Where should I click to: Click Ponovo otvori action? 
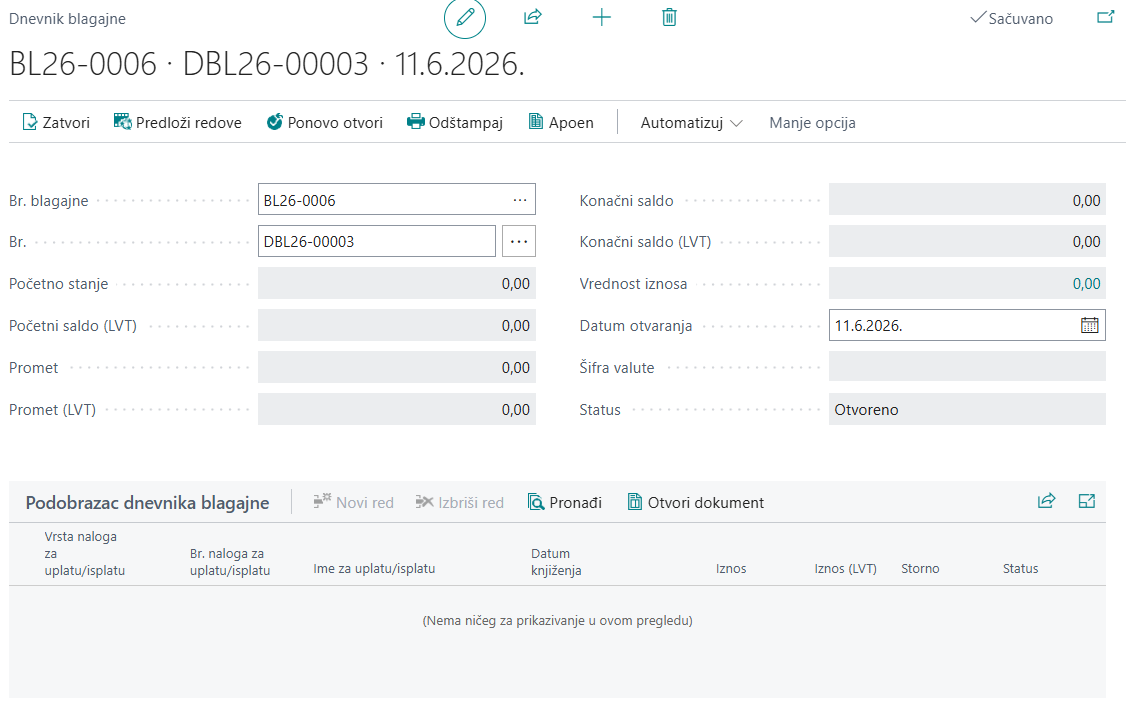325,123
